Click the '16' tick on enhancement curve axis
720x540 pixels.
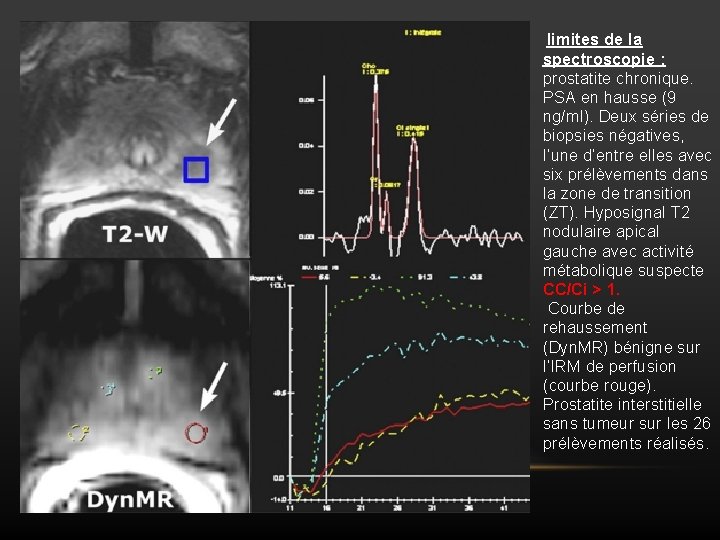point(326,508)
